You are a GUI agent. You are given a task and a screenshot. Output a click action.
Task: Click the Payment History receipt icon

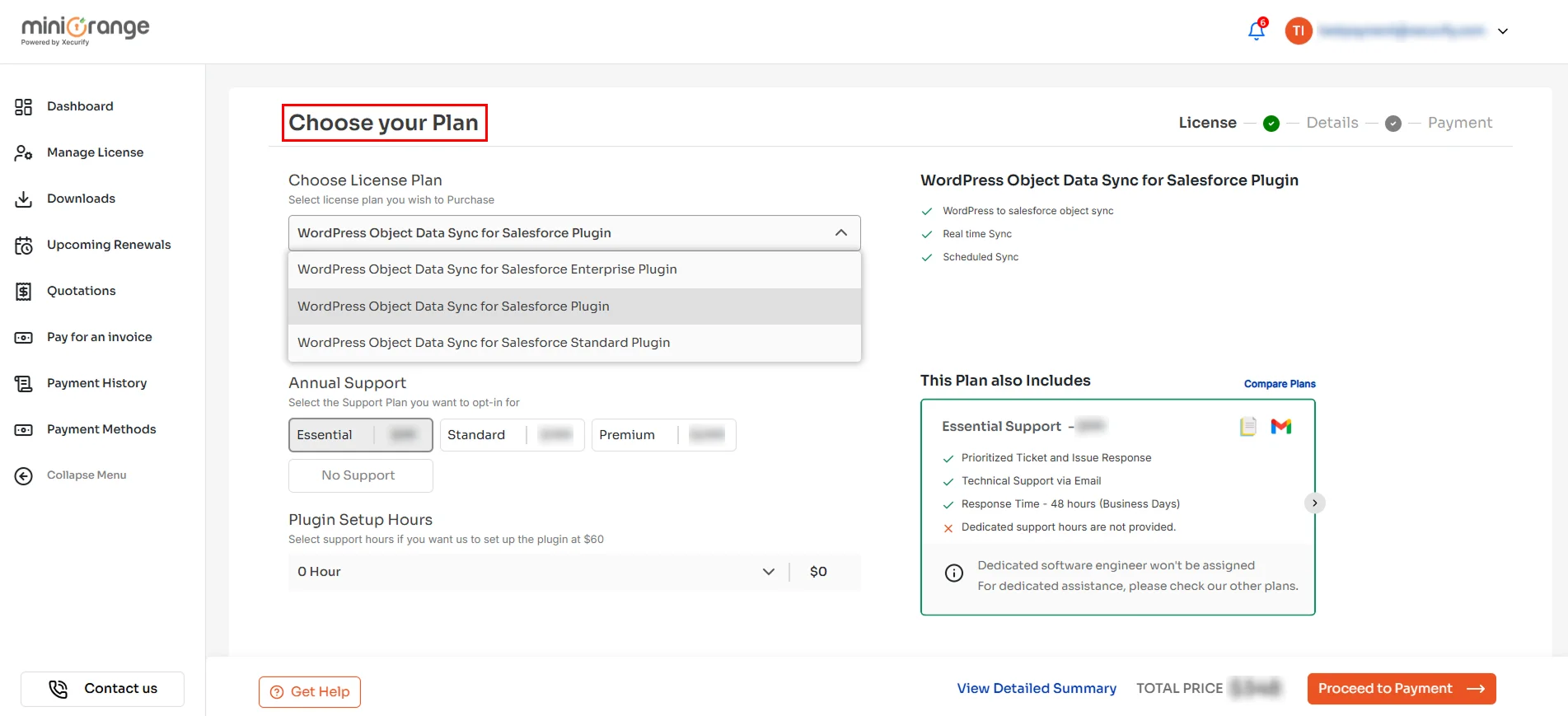tap(24, 384)
